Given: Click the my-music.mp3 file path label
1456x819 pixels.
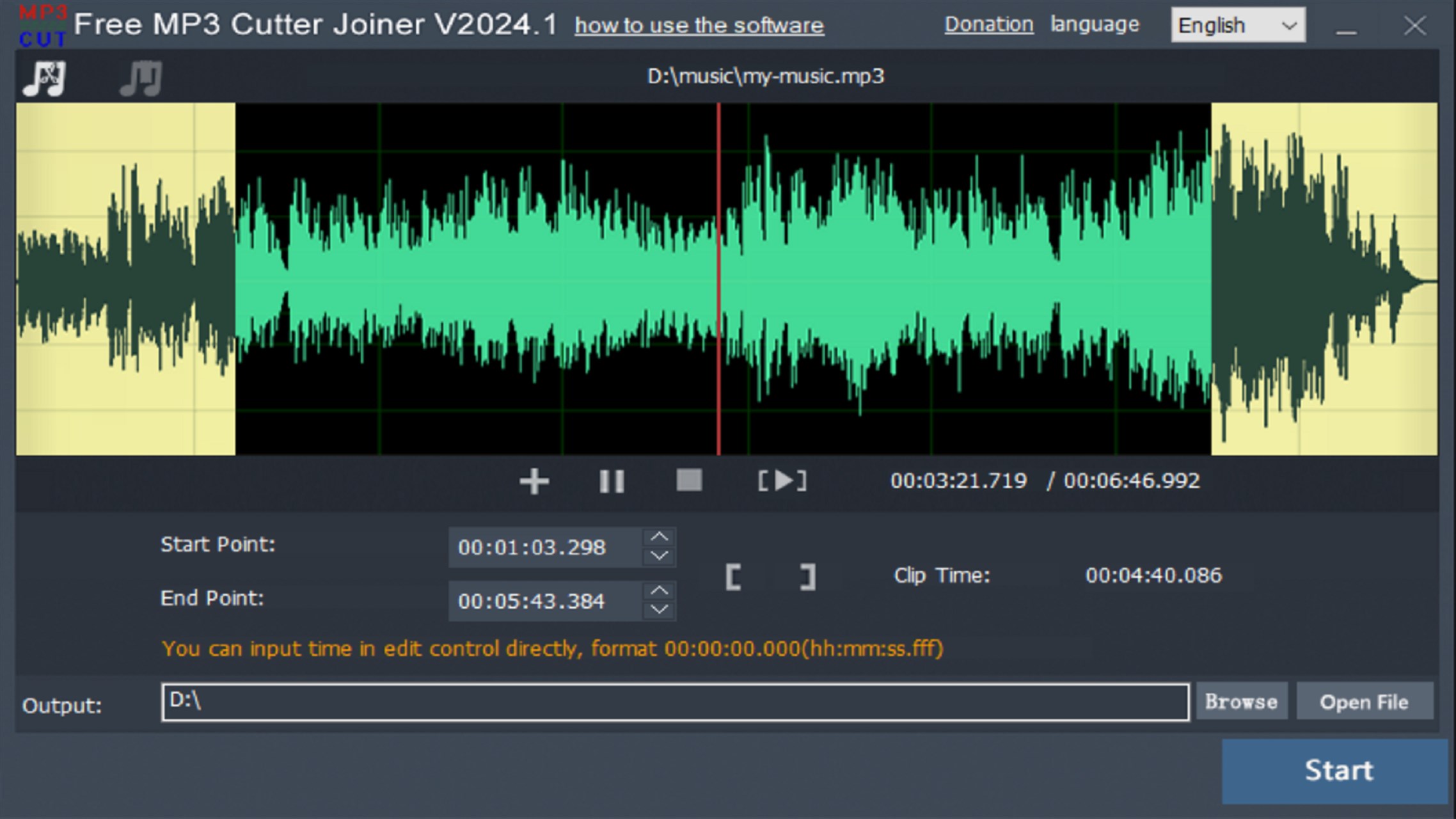Looking at the screenshot, I should (x=766, y=76).
